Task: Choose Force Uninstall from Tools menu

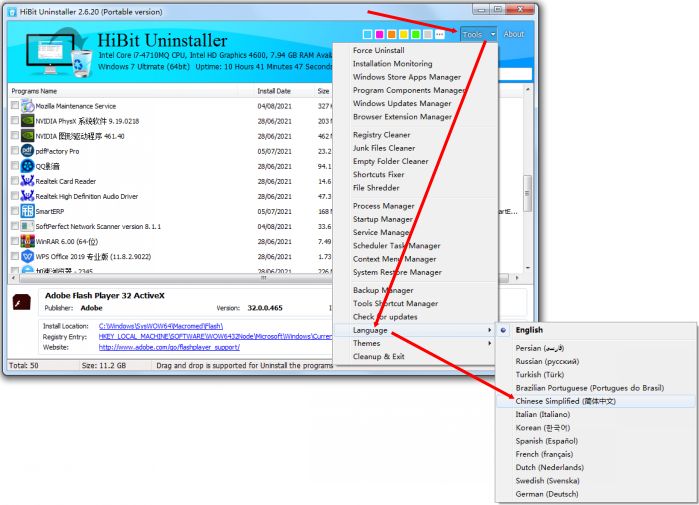Action: pos(378,50)
